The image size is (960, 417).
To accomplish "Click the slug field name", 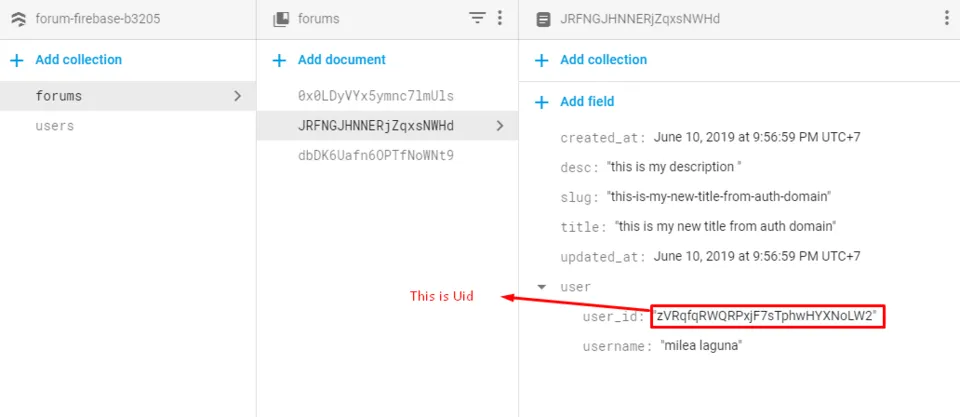I will (579, 197).
